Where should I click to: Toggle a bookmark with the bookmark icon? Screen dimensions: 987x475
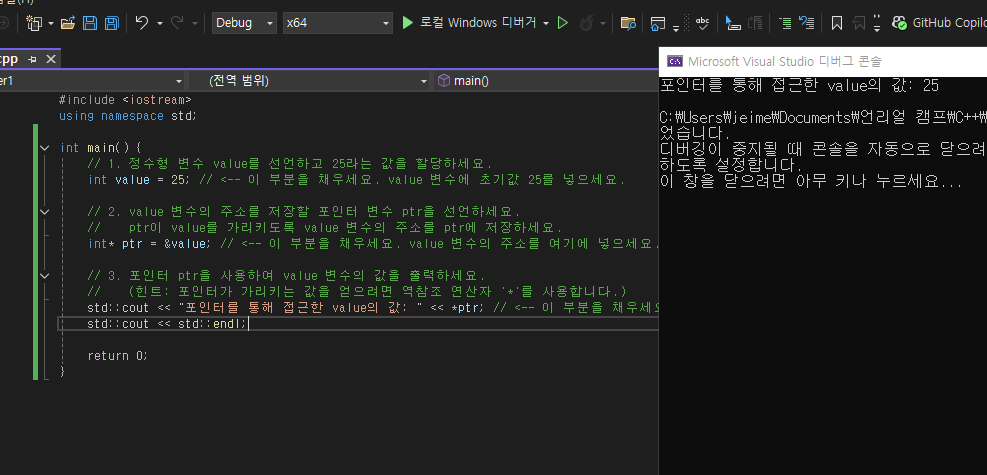coord(837,23)
